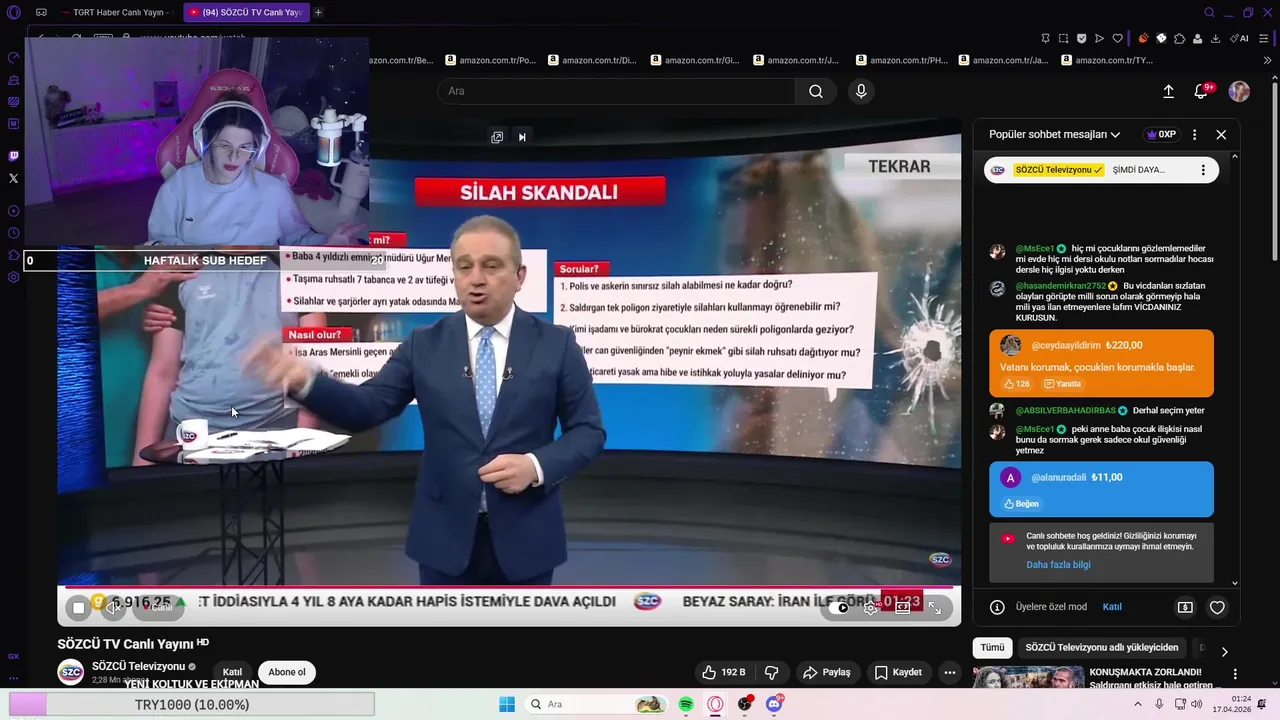Select the Tümü filter chip

(992, 648)
